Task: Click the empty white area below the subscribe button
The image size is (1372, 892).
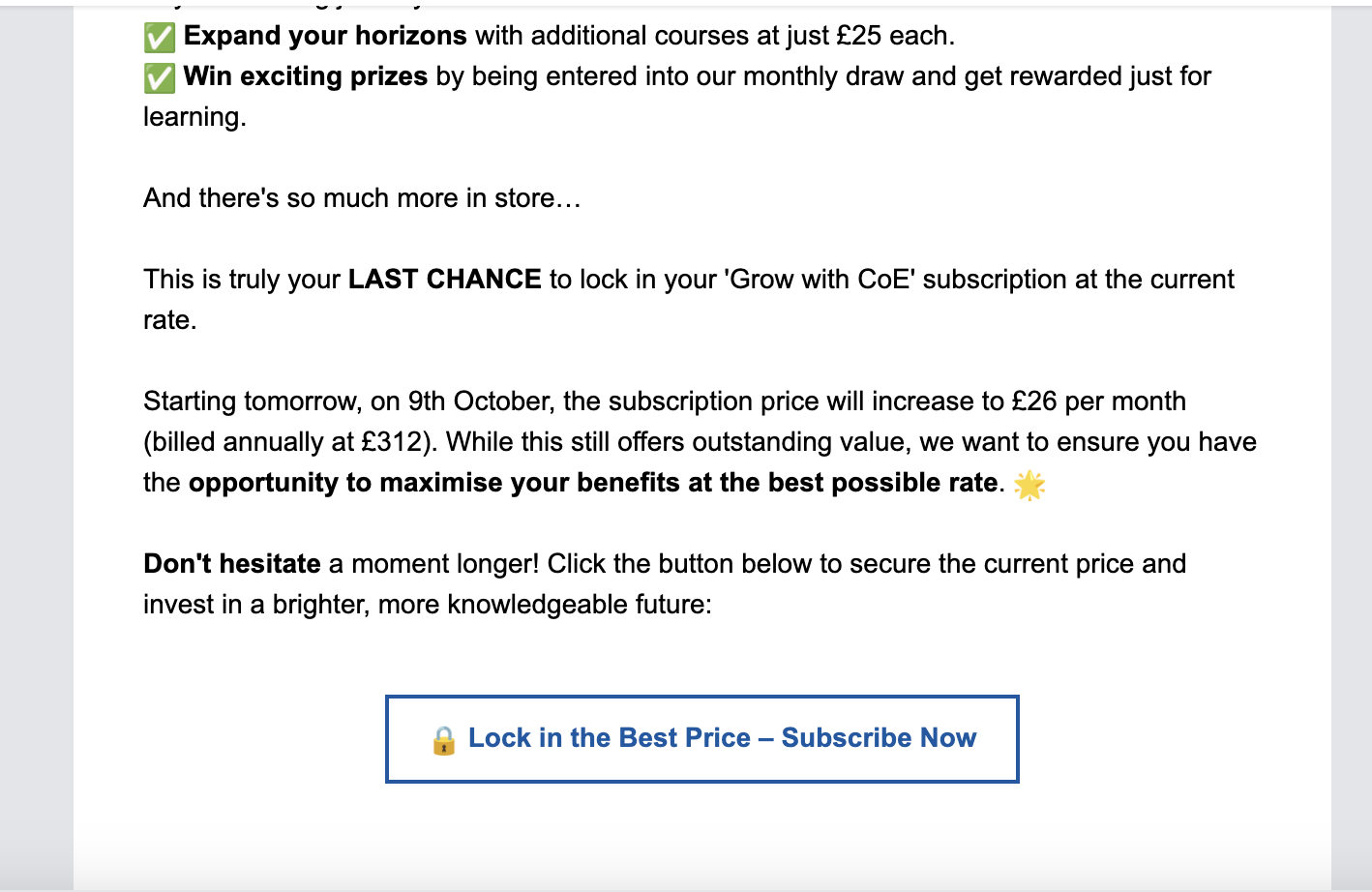Action: click(x=702, y=834)
